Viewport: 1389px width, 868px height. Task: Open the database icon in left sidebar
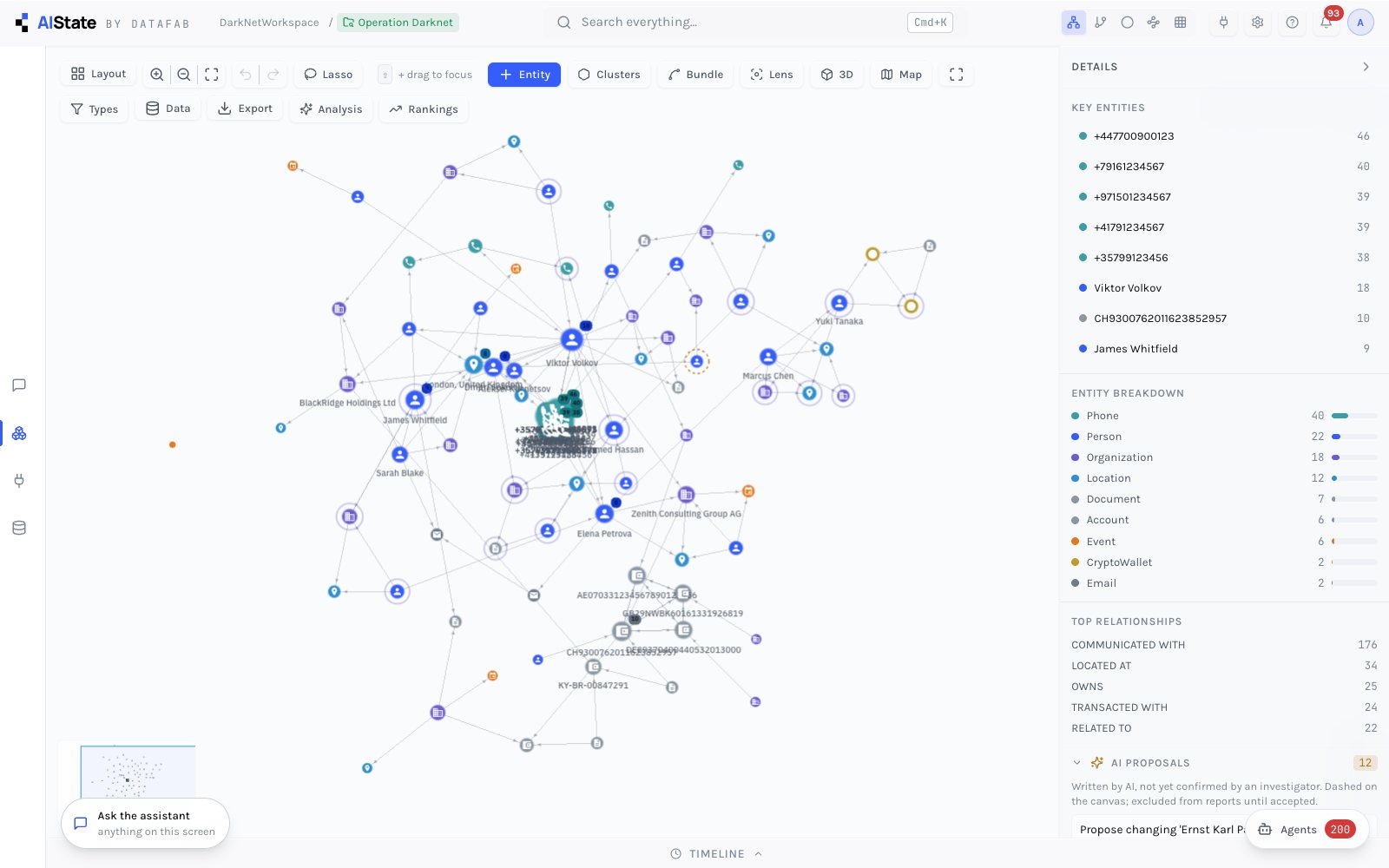click(19, 528)
